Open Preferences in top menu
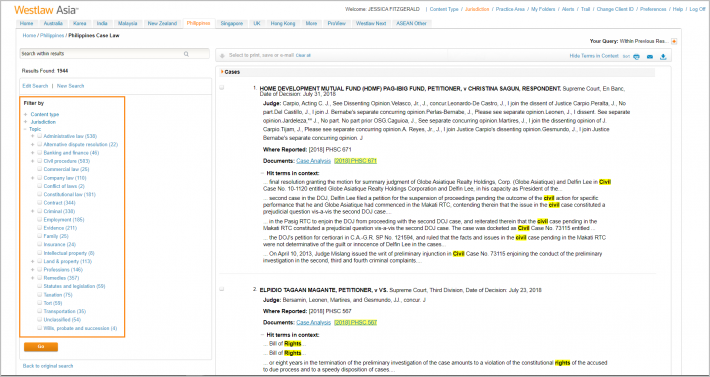 (x=653, y=9)
